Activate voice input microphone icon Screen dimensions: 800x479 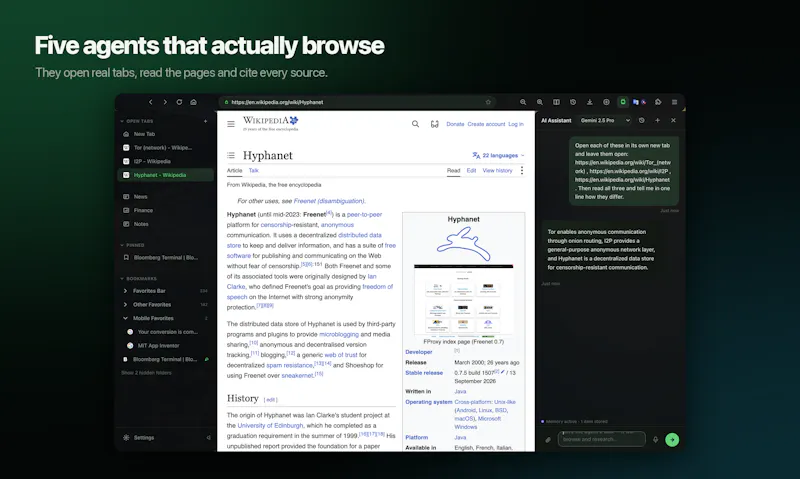click(x=656, y=439)
